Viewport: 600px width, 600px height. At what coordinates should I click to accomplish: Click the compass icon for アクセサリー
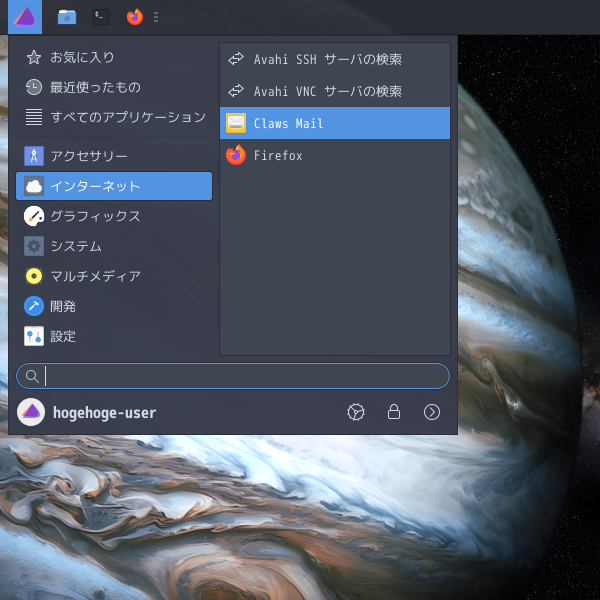tap(34, 156)
